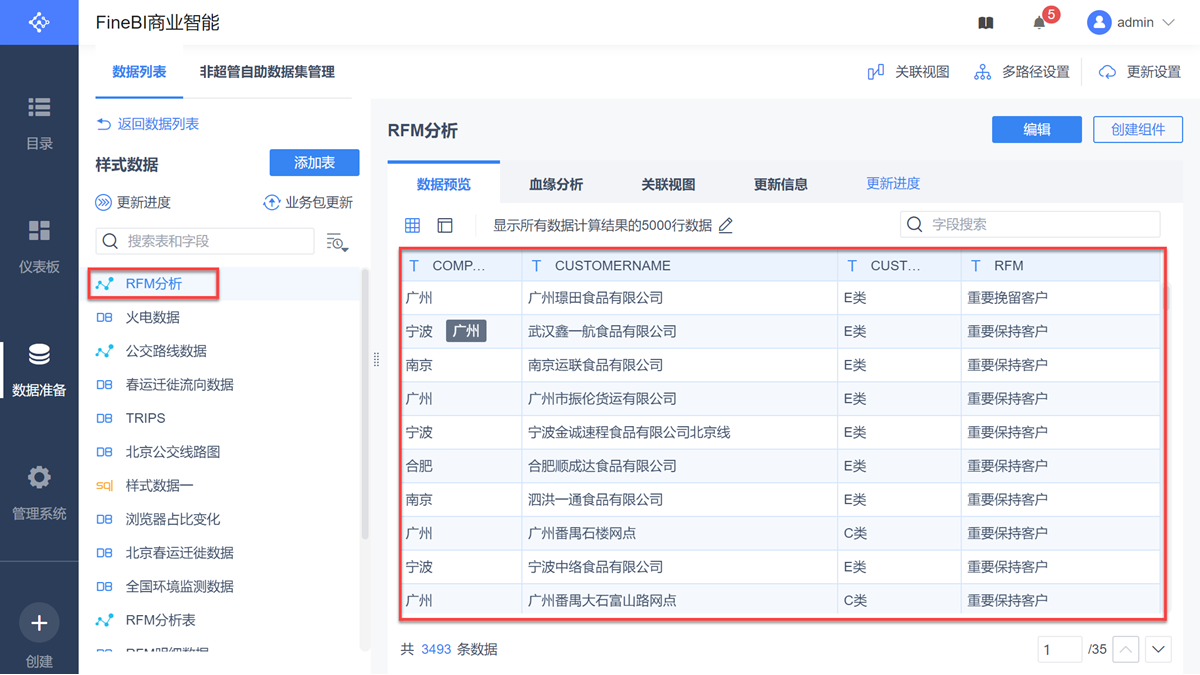Open 数据准备 in the left sidebar
Viewport: 1200px width, 675px height.
pyautogui.click(x=39, y=370)
